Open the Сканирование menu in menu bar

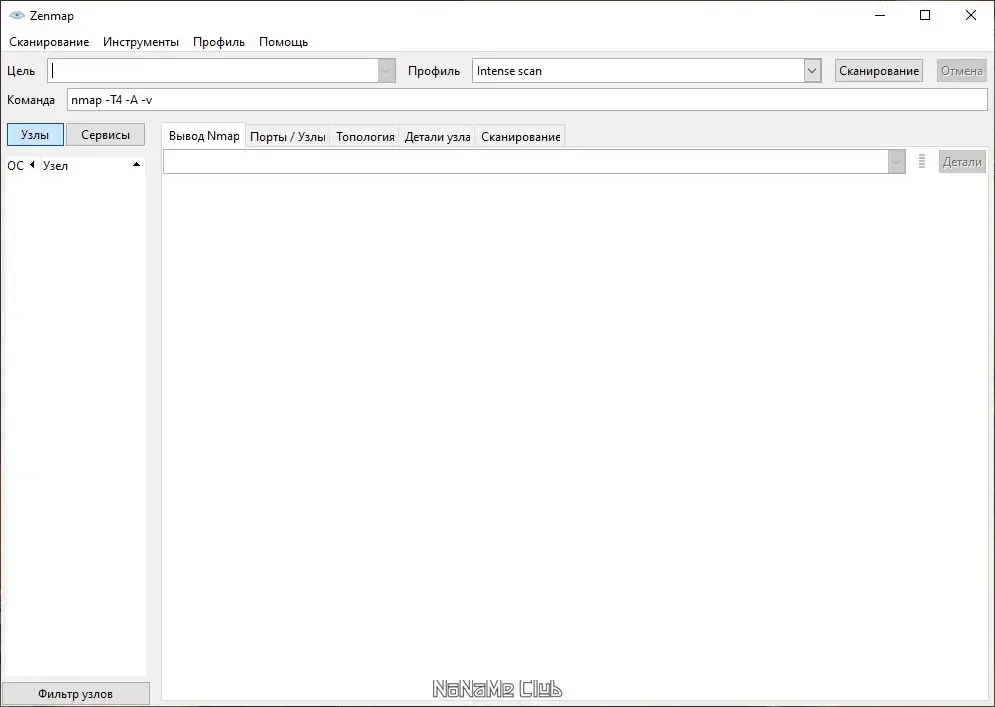[49, 42]
